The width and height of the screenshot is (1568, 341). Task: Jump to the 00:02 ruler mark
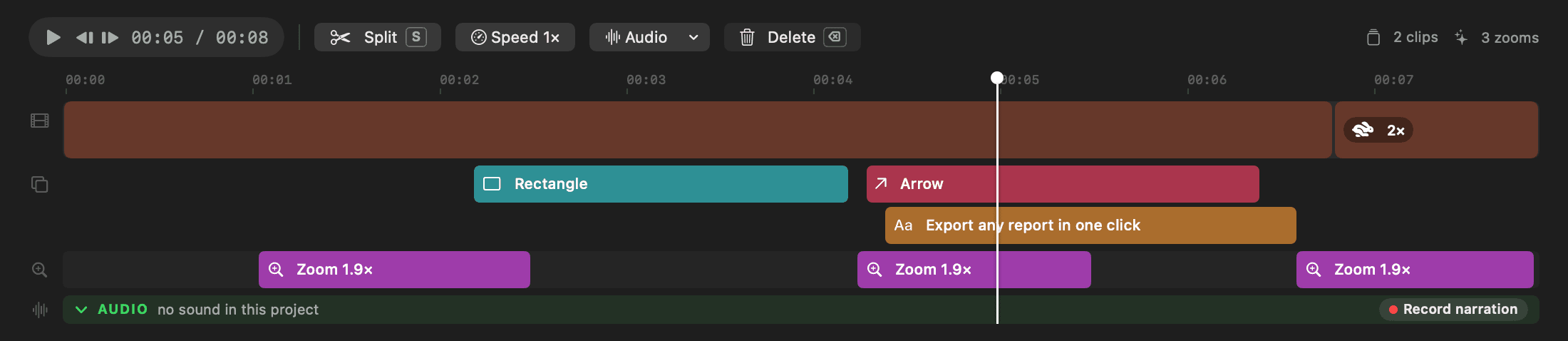point(459,80)
